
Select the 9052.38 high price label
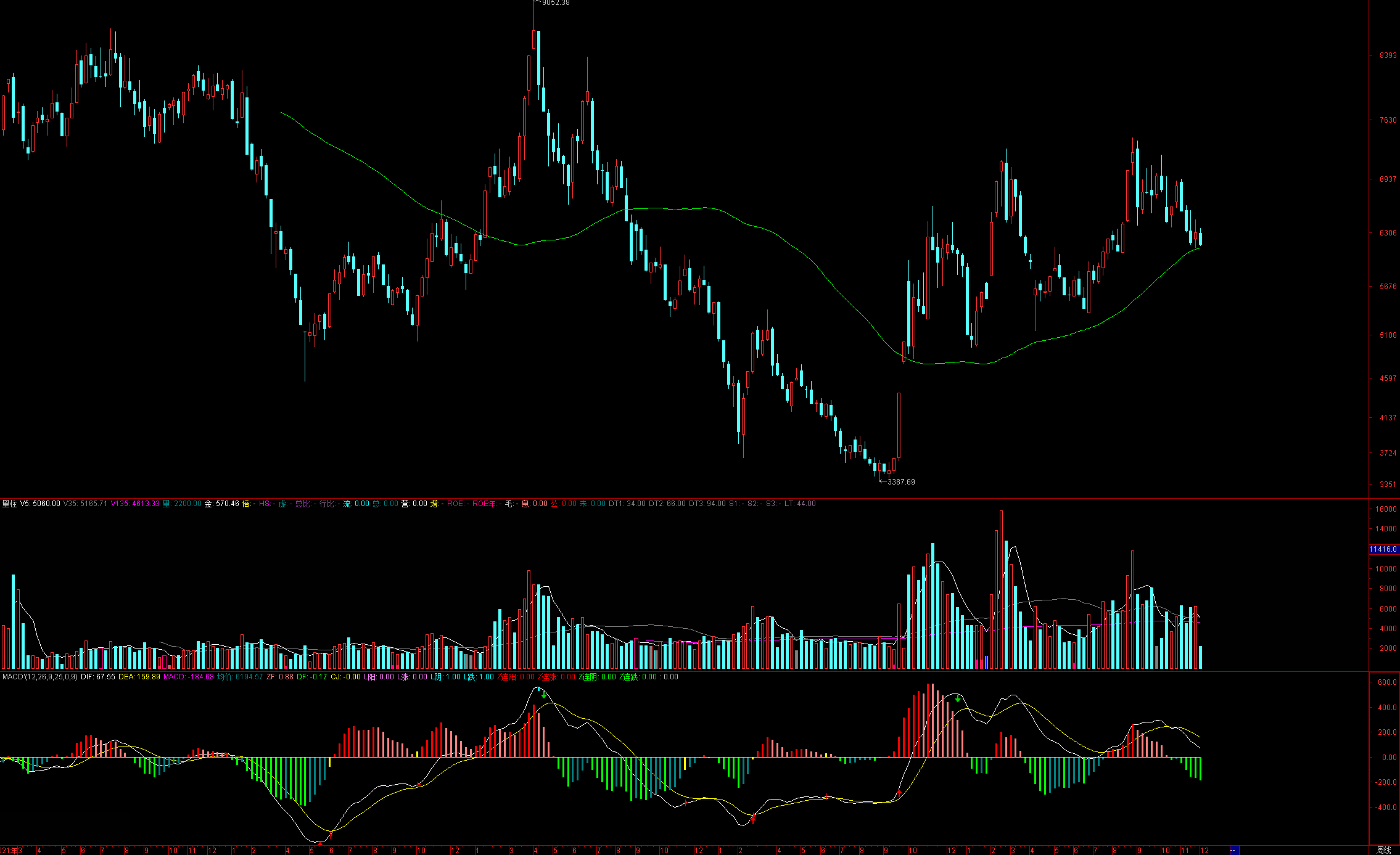click(555, 3)
